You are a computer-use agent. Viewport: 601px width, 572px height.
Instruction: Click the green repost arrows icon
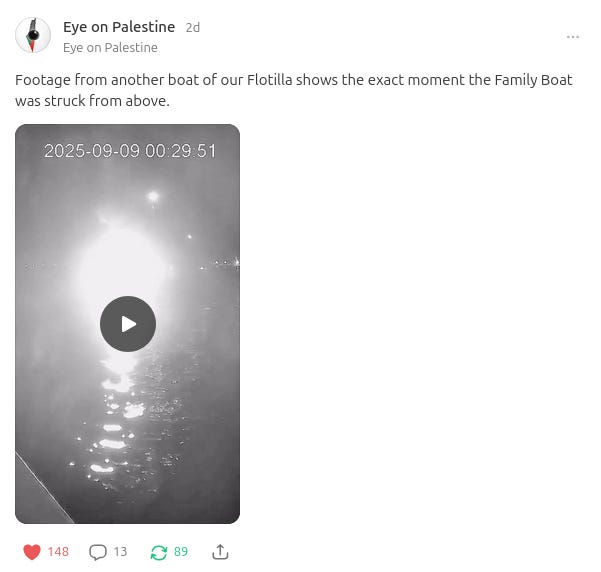coord(159,552)
